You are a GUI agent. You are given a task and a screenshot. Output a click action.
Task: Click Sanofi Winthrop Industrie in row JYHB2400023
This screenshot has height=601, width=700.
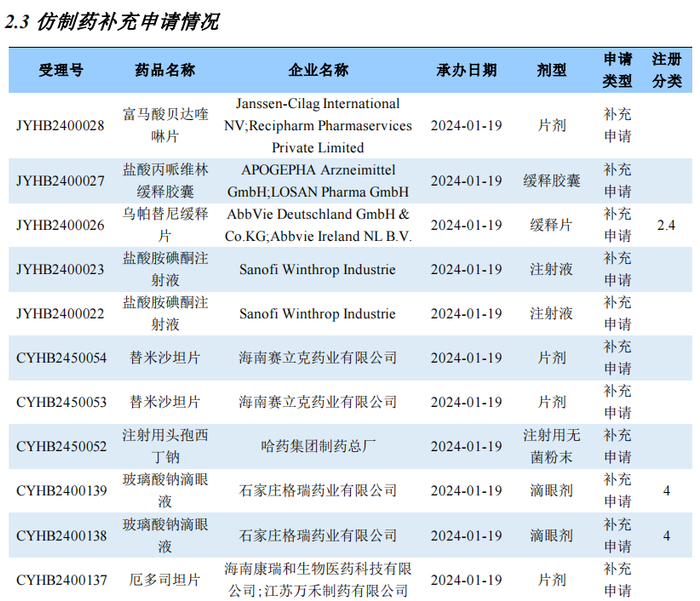(317, 269)
